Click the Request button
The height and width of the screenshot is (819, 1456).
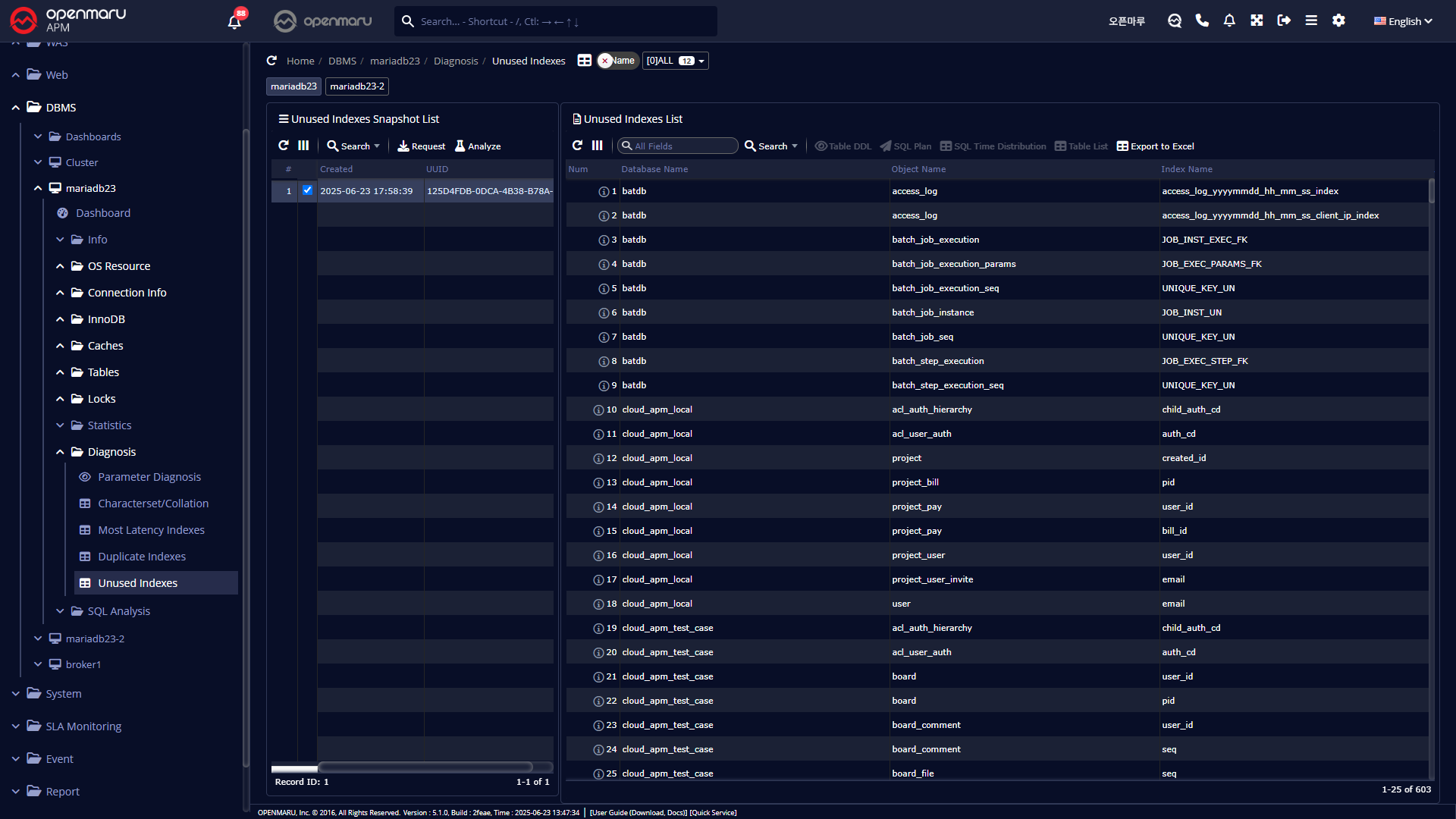click(x=422, y=146)
